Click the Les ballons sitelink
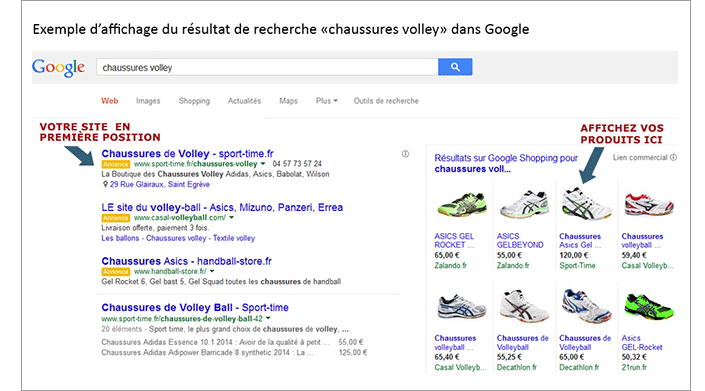705x391 pixels. pos(120,238)
